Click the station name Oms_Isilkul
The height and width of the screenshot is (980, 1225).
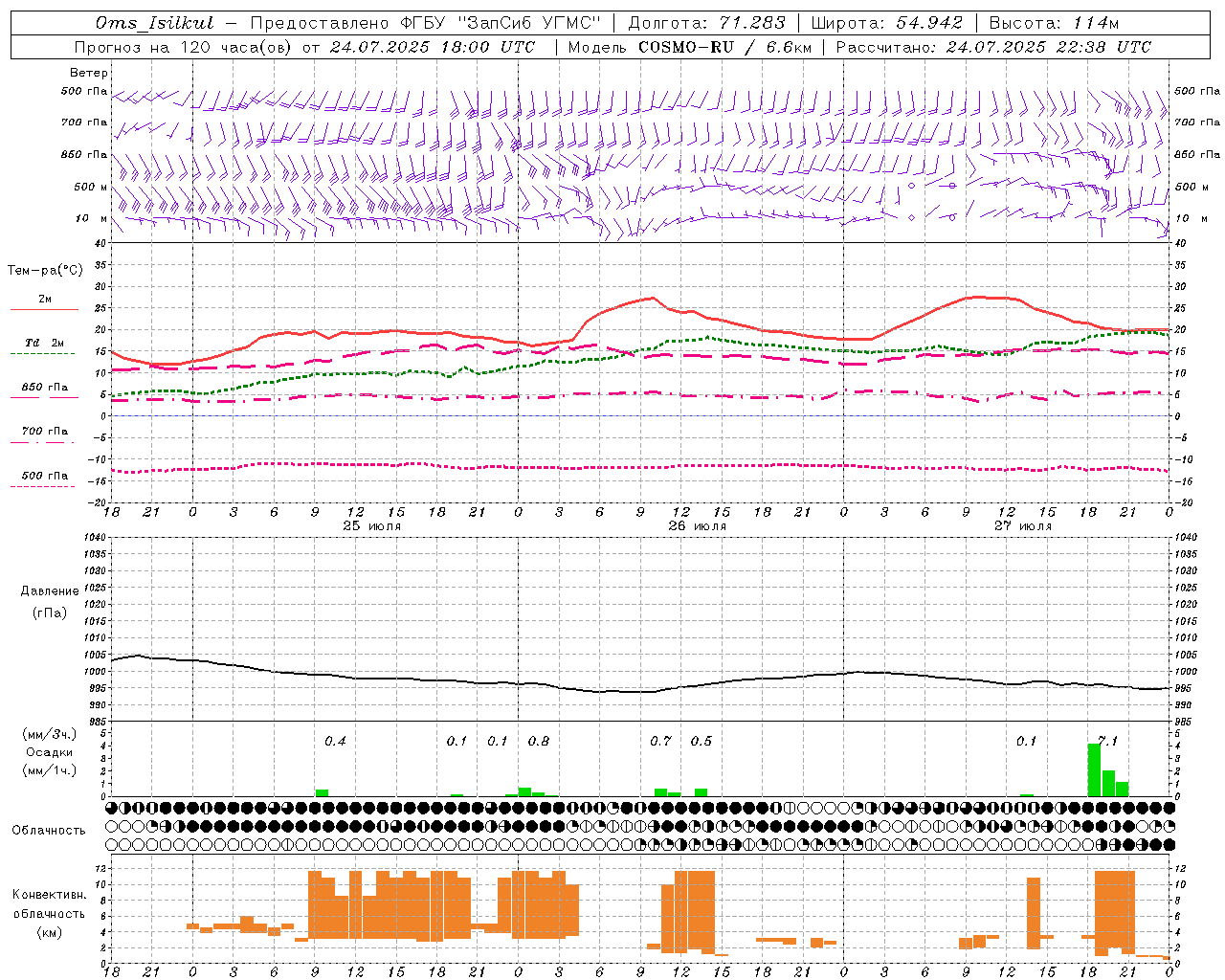154,23
